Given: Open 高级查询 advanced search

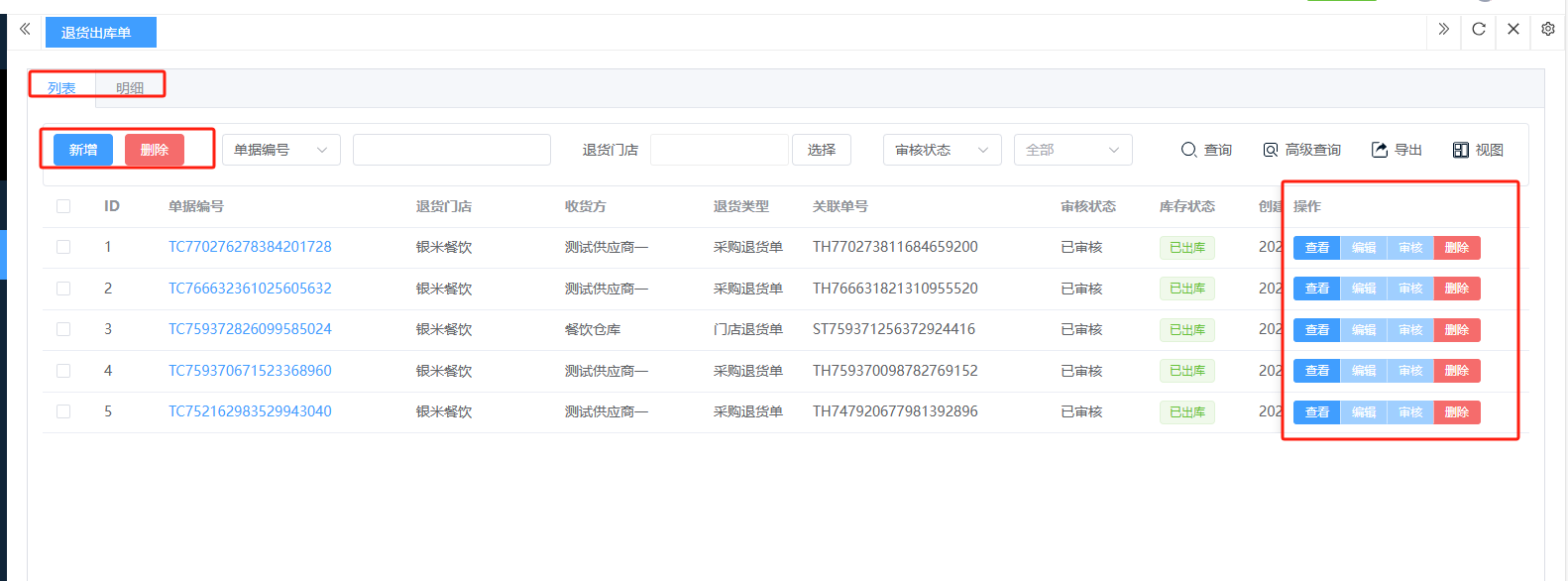Looking at the screenshot, I should [1301, 150].
